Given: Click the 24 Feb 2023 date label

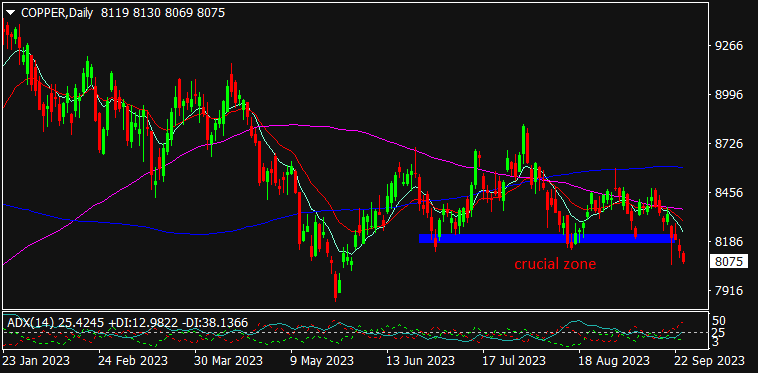Looking at the screenshot, I should tap(134, 360).
